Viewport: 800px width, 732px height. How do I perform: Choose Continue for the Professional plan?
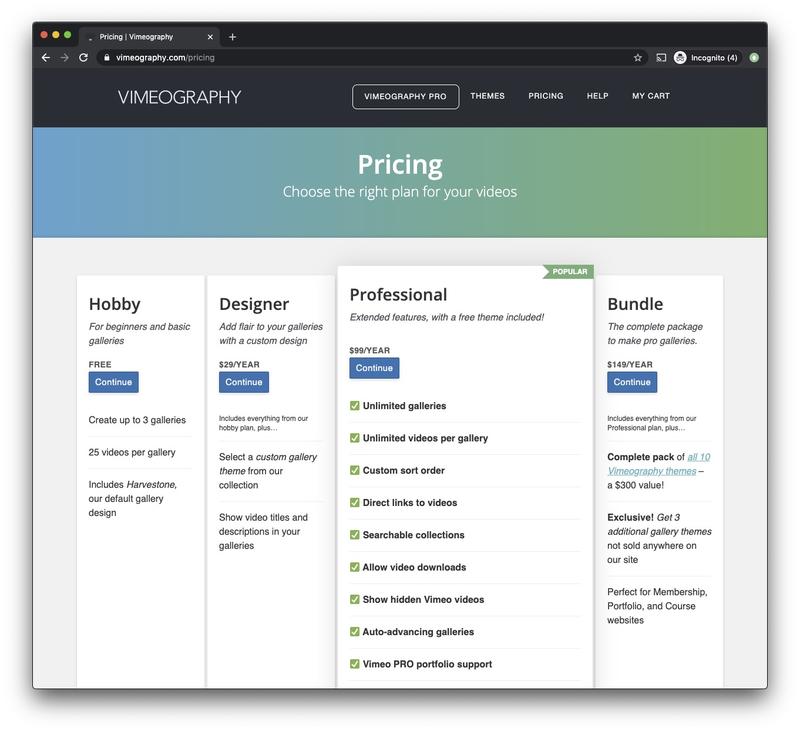pos(374,368)
